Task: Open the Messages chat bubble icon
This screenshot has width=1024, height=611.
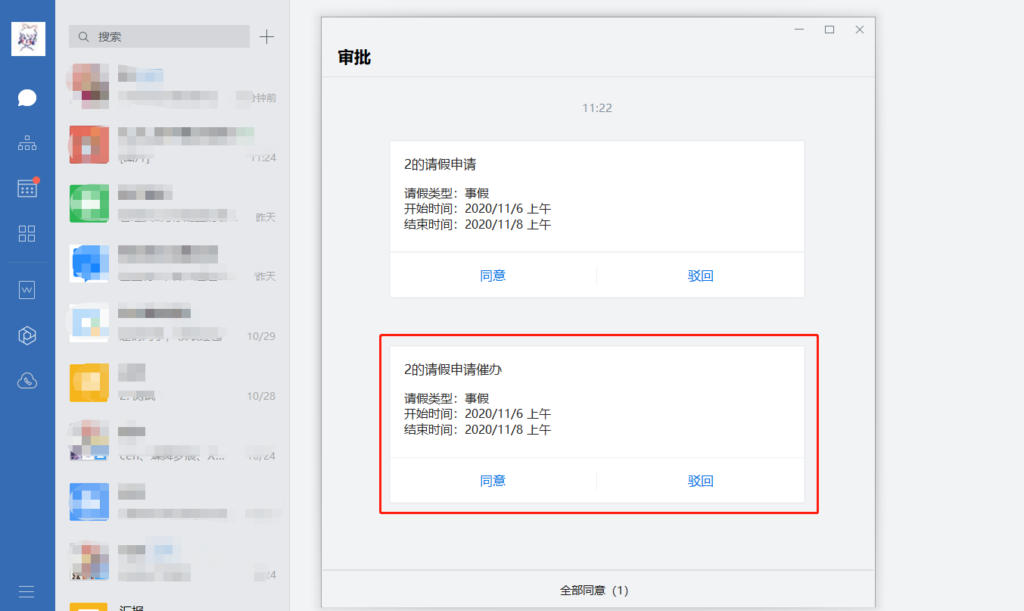Action: pyautogui.click(x=27, y=97)
